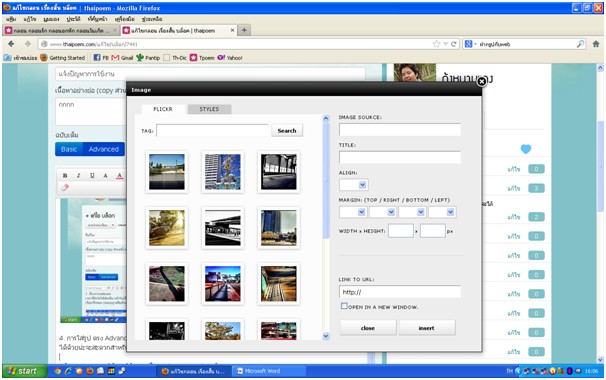Click the Flickr list scrollbar thumb
This screenshot has height=380, width=606.
326,180
